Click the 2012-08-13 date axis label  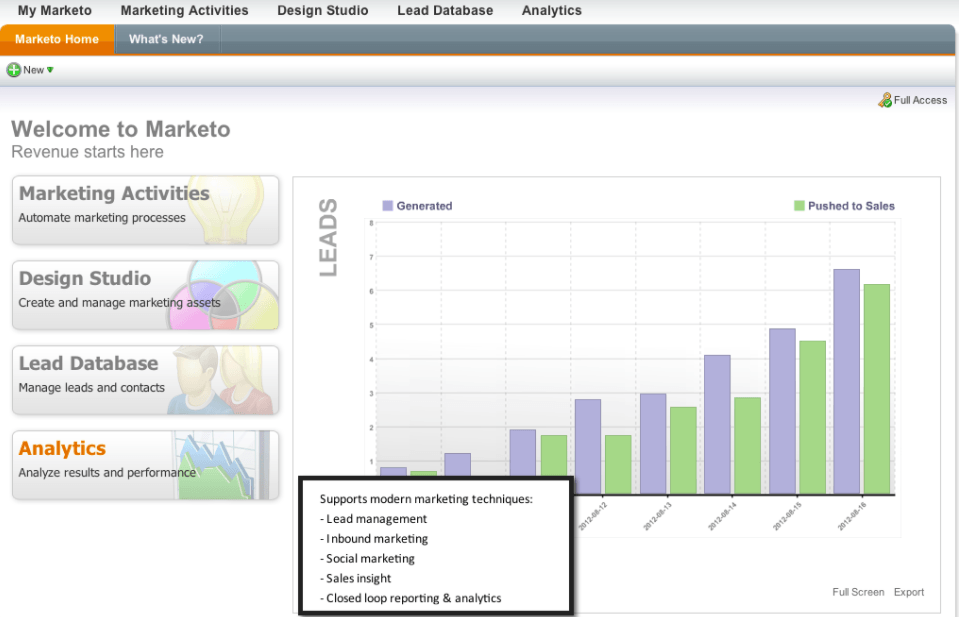coord(657,515)
